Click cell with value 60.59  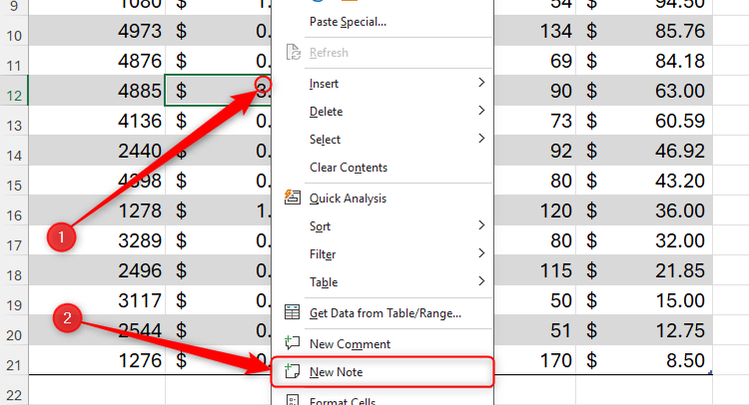[644, 121]
